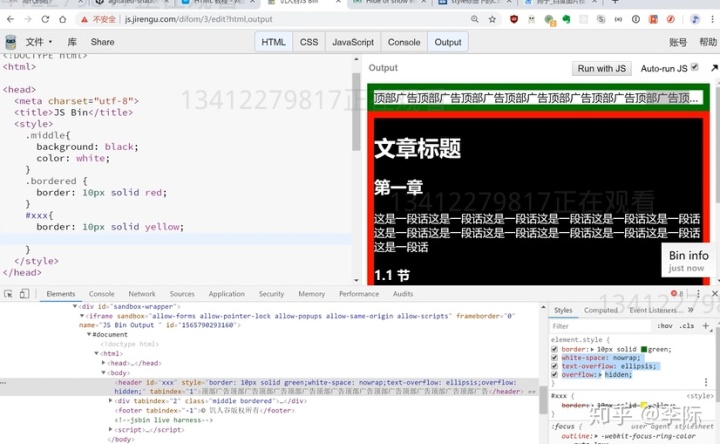Image resolution: width=720 pixels, height=444 pixels.
Task: Click the Share button
Action: [x=102, y=42]
